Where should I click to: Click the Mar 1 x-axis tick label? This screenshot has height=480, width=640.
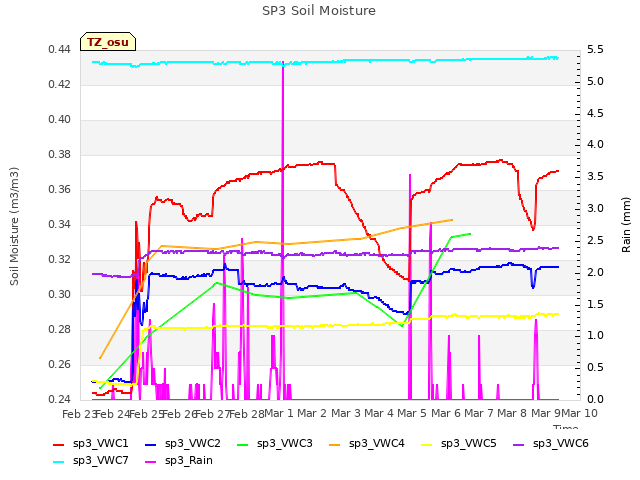(279, 414)
